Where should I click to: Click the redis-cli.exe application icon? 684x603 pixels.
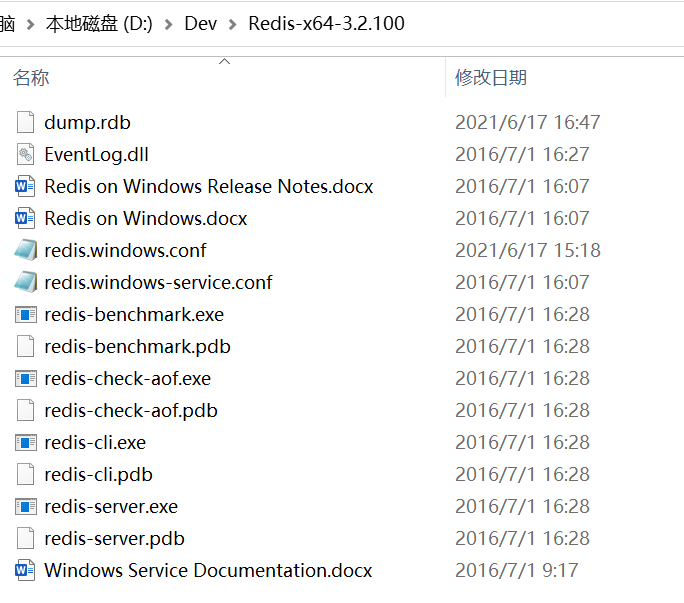[x=26, y=443]
